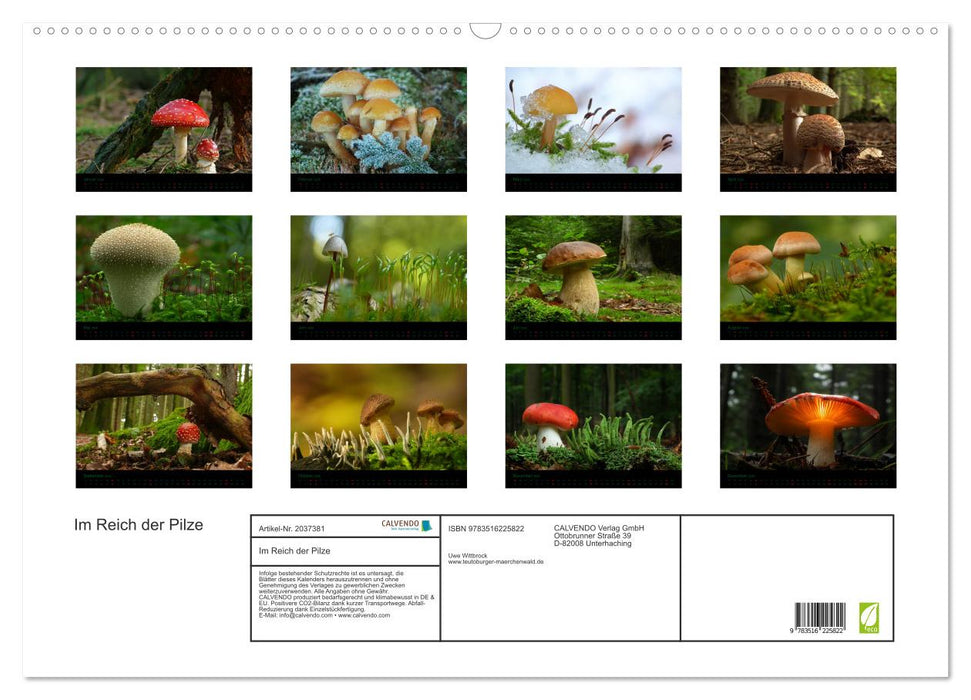The image size is (971, 700).
Task: Click the ISBN 9783516225822 text
Action: coord(486,528)
